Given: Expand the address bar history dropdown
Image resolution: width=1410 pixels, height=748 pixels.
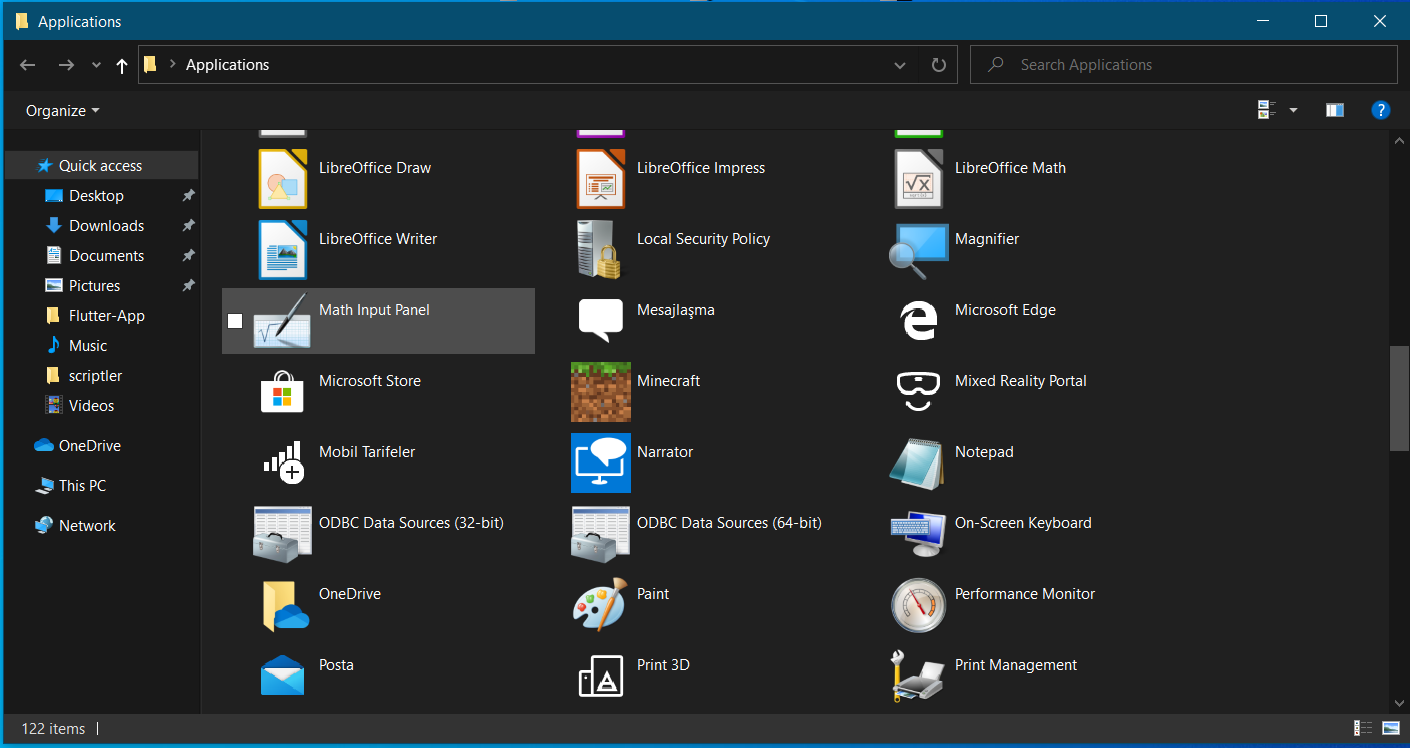Looking at the screenshot, I should 900,65.
